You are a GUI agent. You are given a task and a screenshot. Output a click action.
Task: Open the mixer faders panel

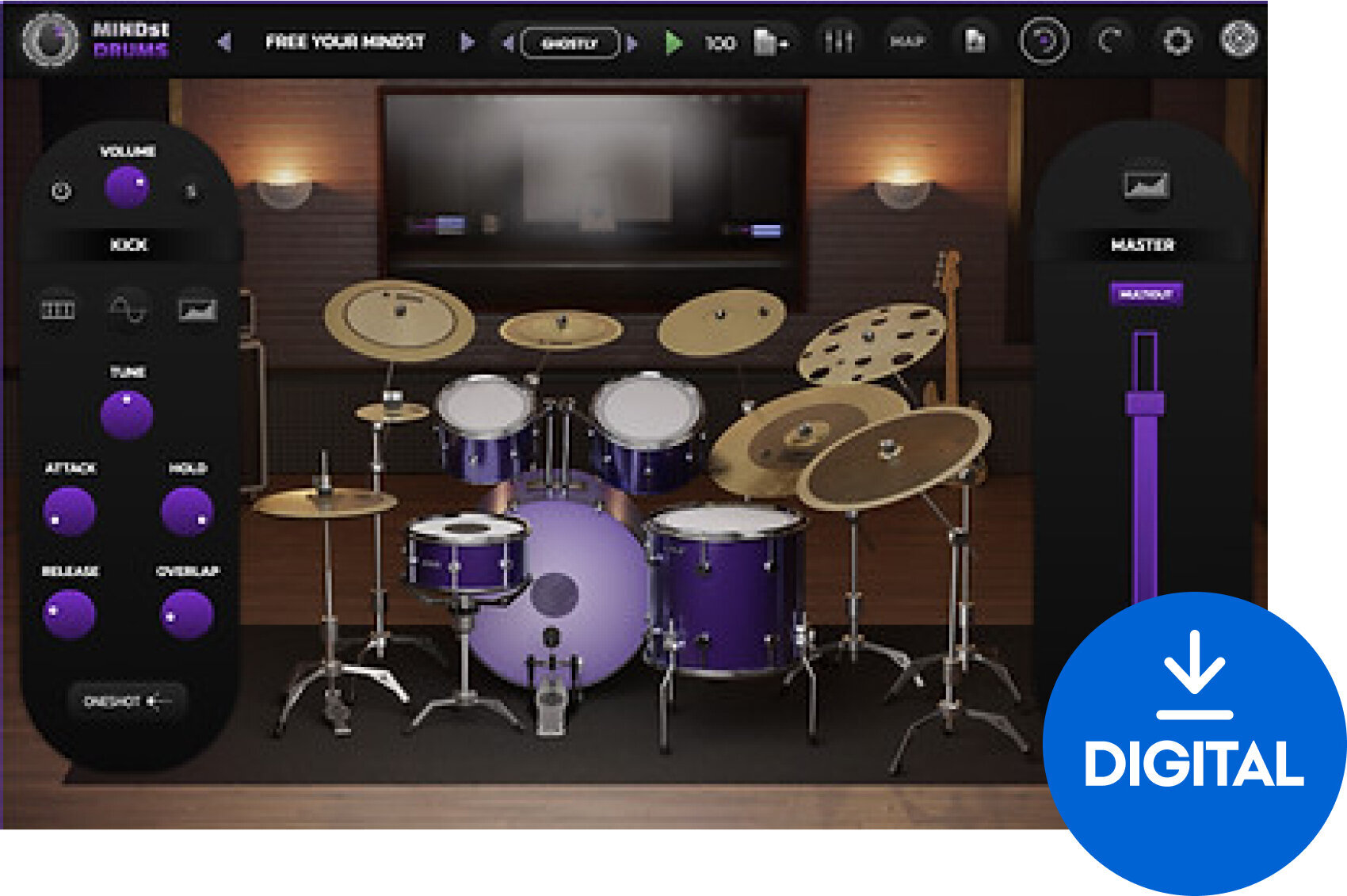(838, 41)
